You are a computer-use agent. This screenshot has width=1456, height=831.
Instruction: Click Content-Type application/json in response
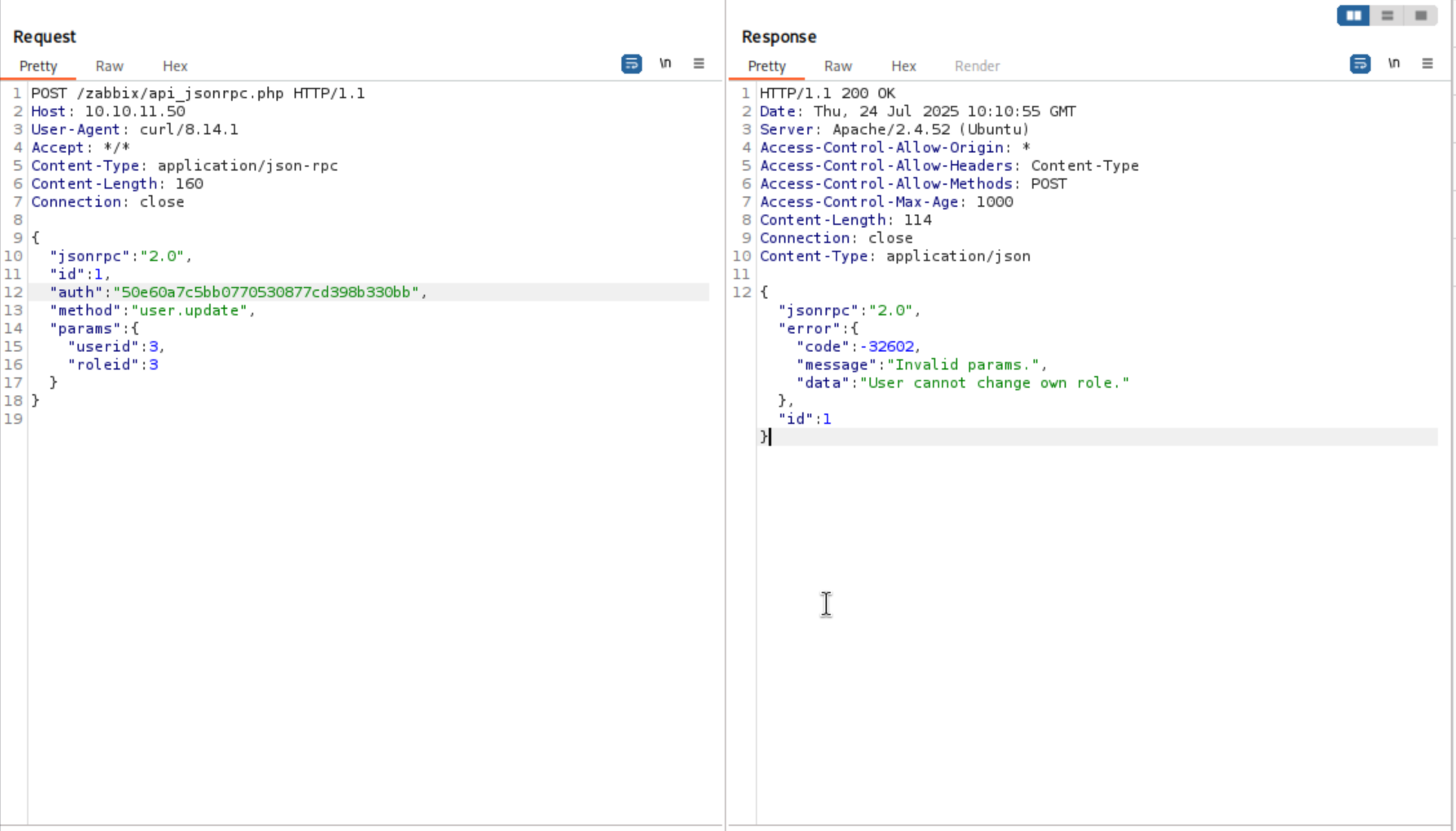[x=895, y=256]
